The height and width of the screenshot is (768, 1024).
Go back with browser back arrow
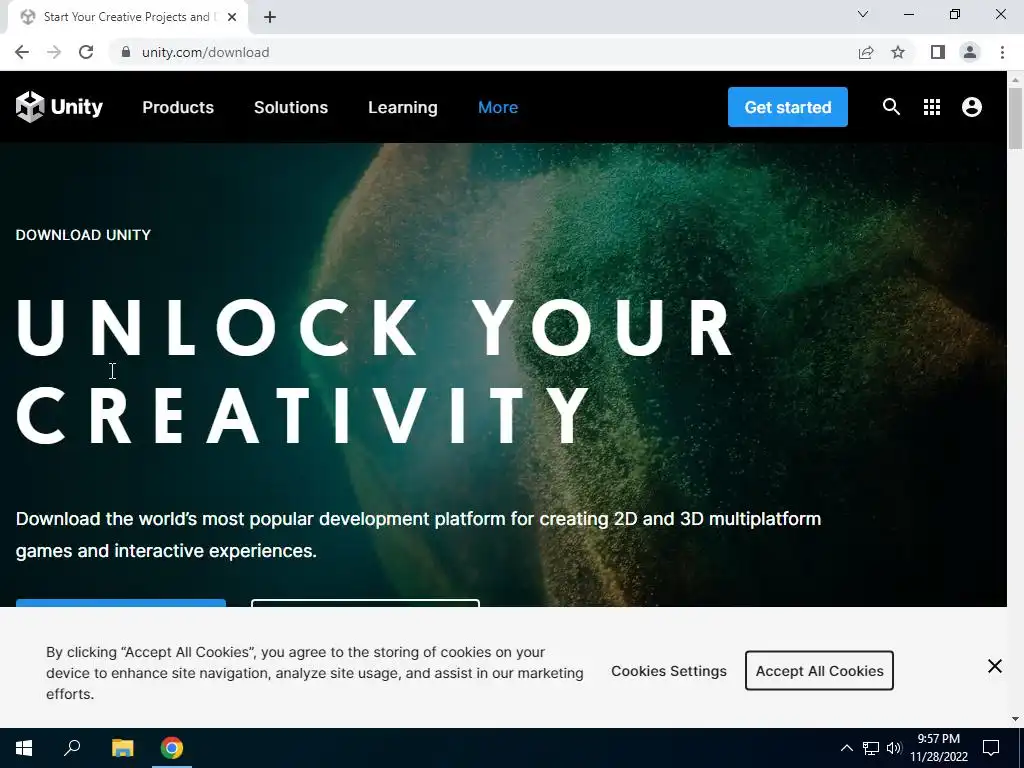point(22,52)
